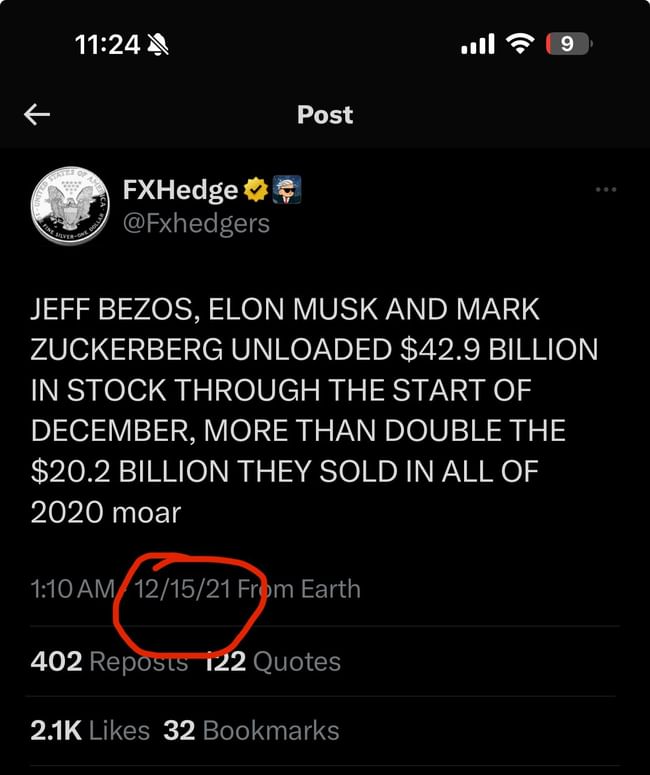The width and height of the screenshot is (650, 775).
Task: Show the 2.1K Likes list
Action: coord(90,731)
